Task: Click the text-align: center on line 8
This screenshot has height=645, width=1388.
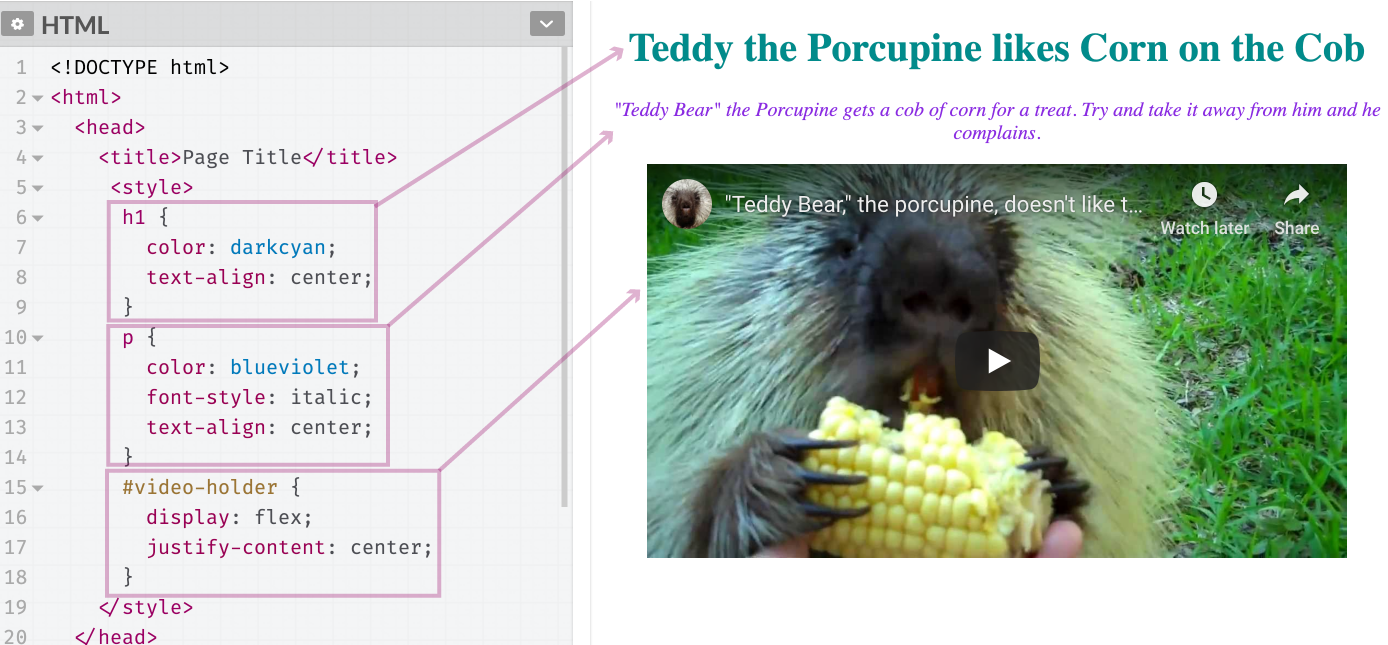Action: coord(259,277)
